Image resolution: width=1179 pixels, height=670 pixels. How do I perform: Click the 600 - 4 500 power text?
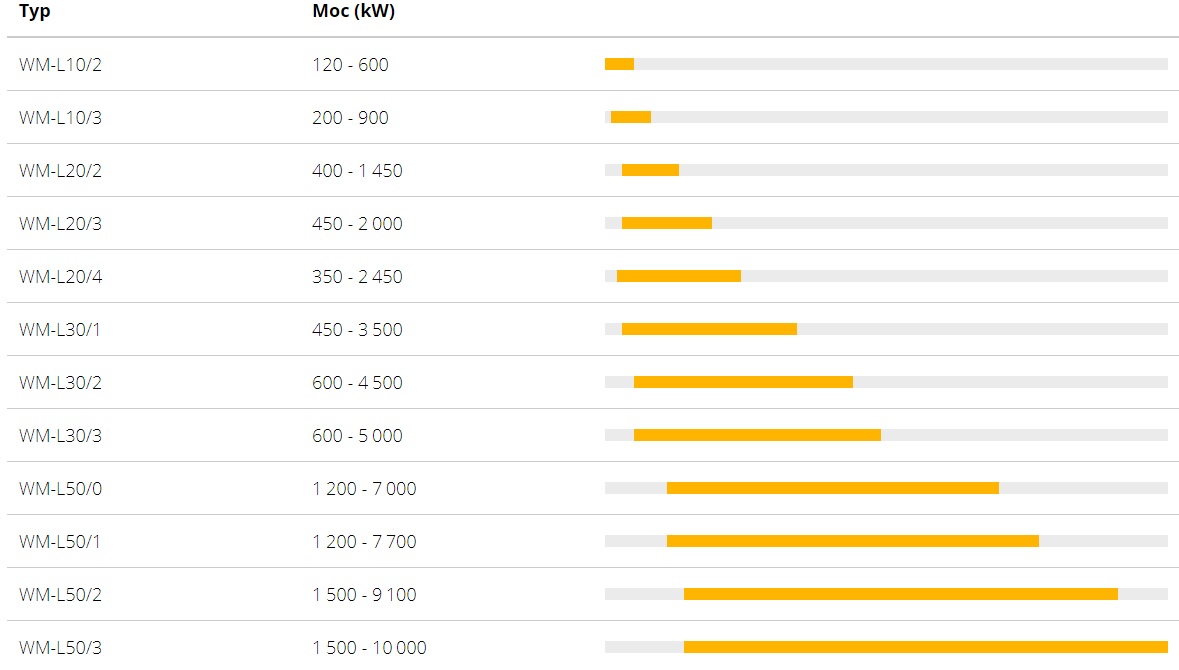[357, 383]
